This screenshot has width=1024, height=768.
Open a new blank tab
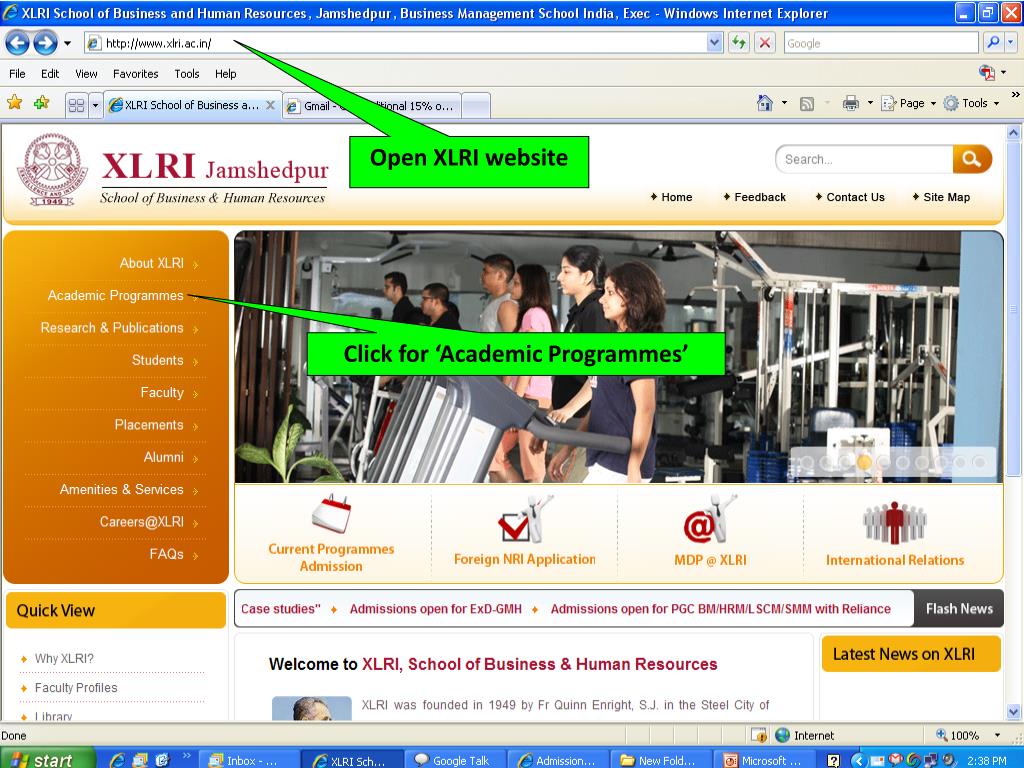pyautogui.click(x=476, y=106)
